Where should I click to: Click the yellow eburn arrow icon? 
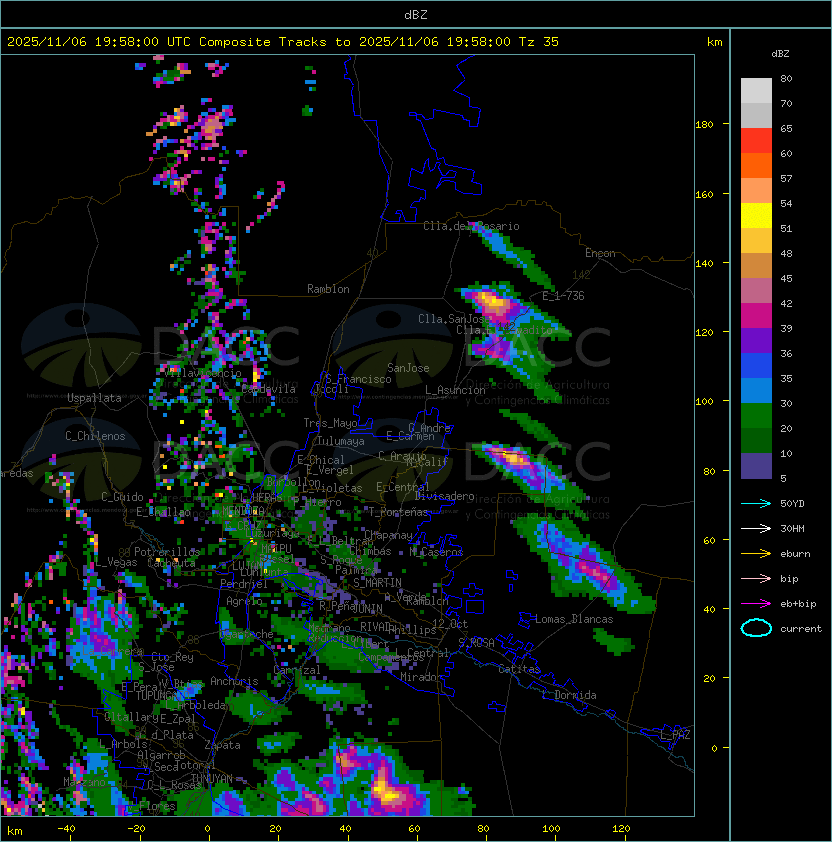pyautogui.click(x=756, y=554)
